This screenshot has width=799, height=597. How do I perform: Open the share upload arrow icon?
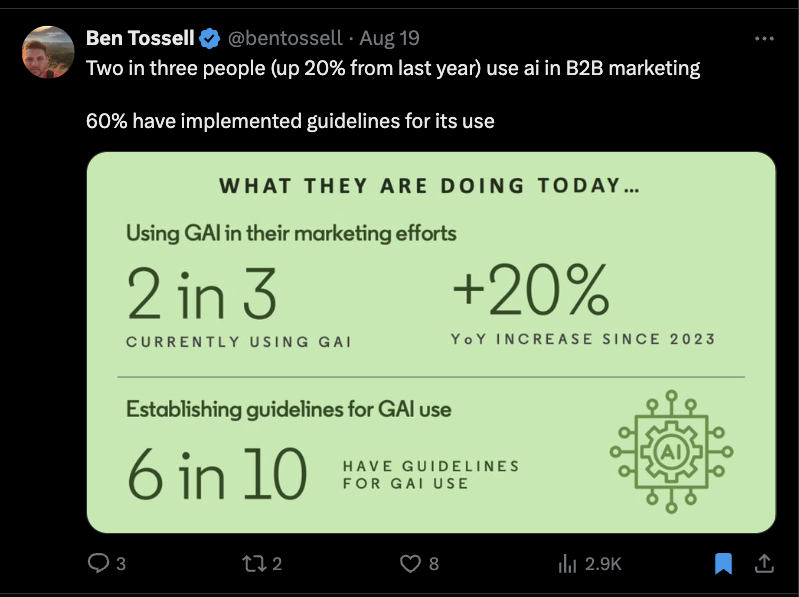[764, 563]
